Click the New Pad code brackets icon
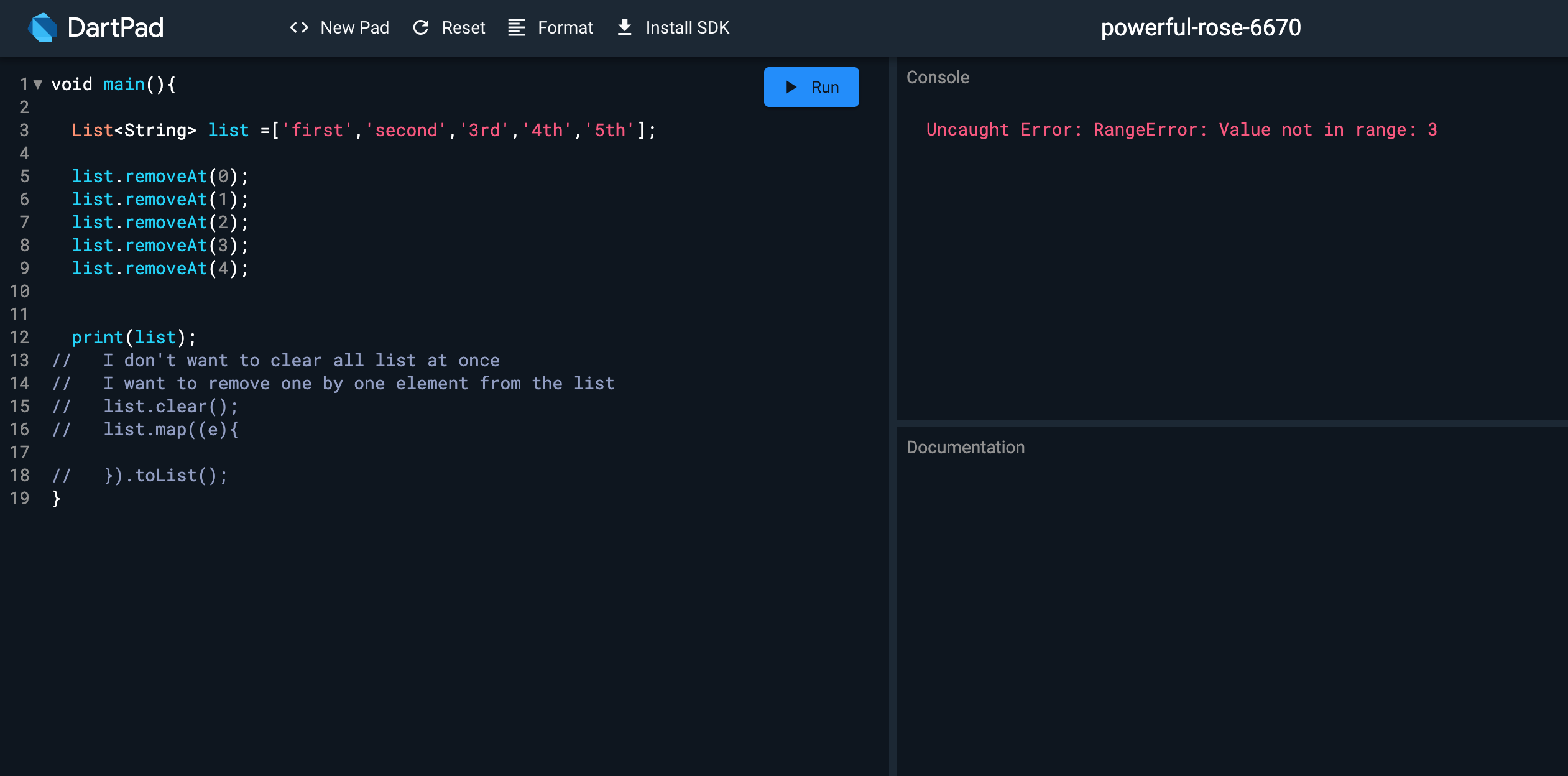 [299, 27]
